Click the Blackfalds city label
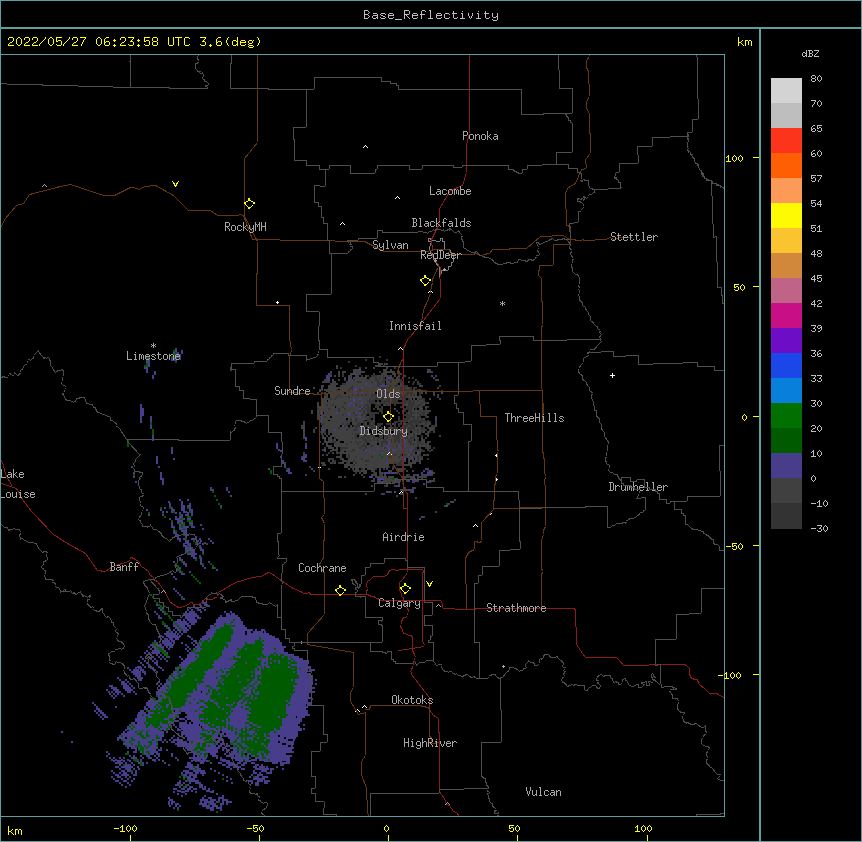This screenshot has width=862, height=842. pos(441,223)
